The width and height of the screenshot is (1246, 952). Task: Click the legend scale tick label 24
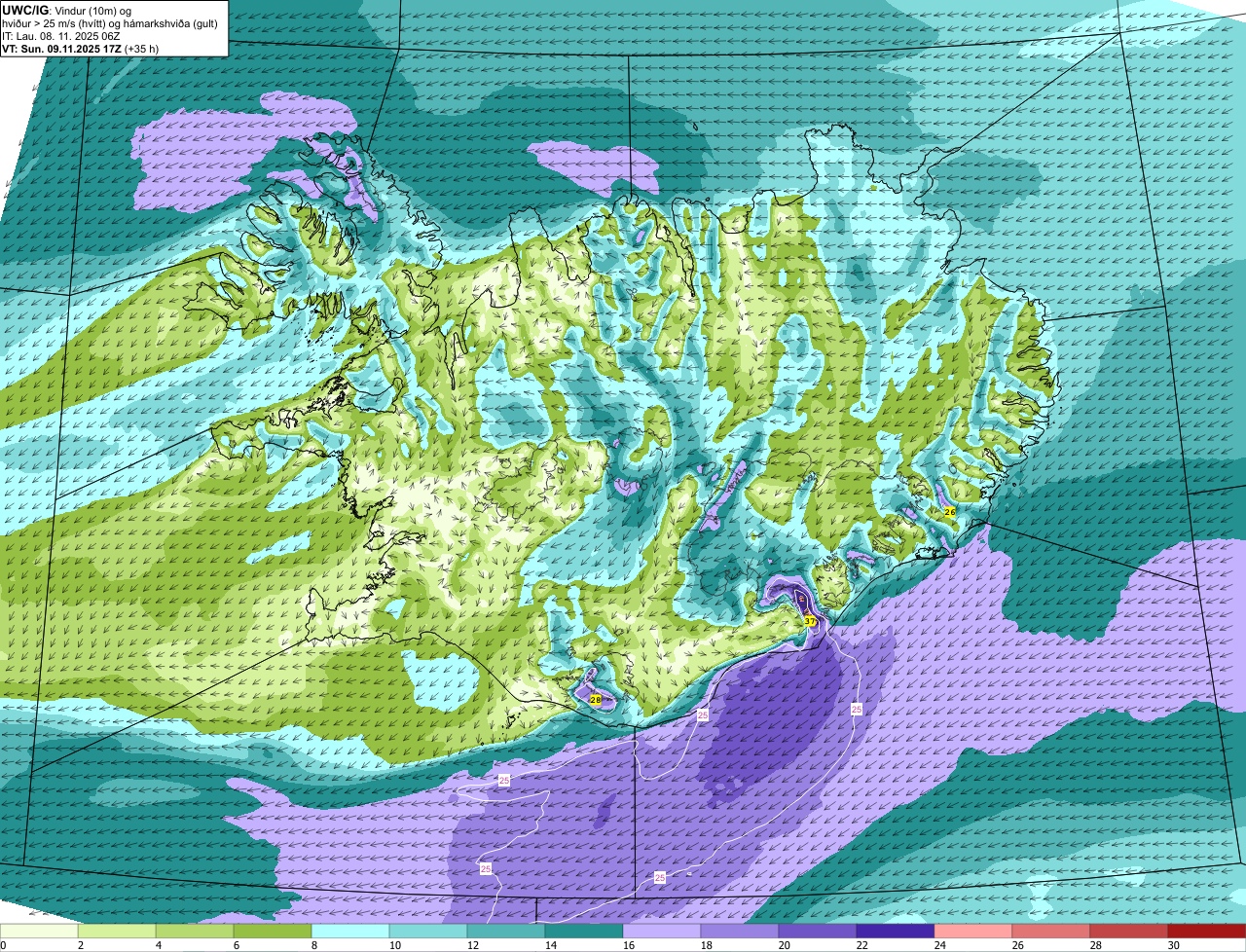click(940, 945)
